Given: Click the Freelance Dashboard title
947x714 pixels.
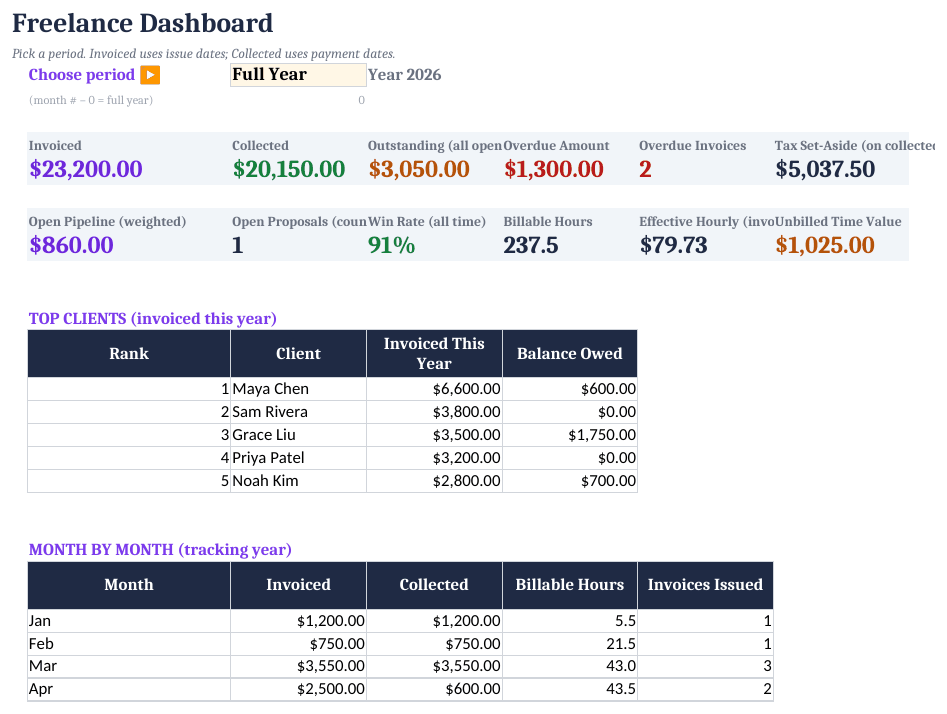Looking at the screenshot, I should [143, 23].
